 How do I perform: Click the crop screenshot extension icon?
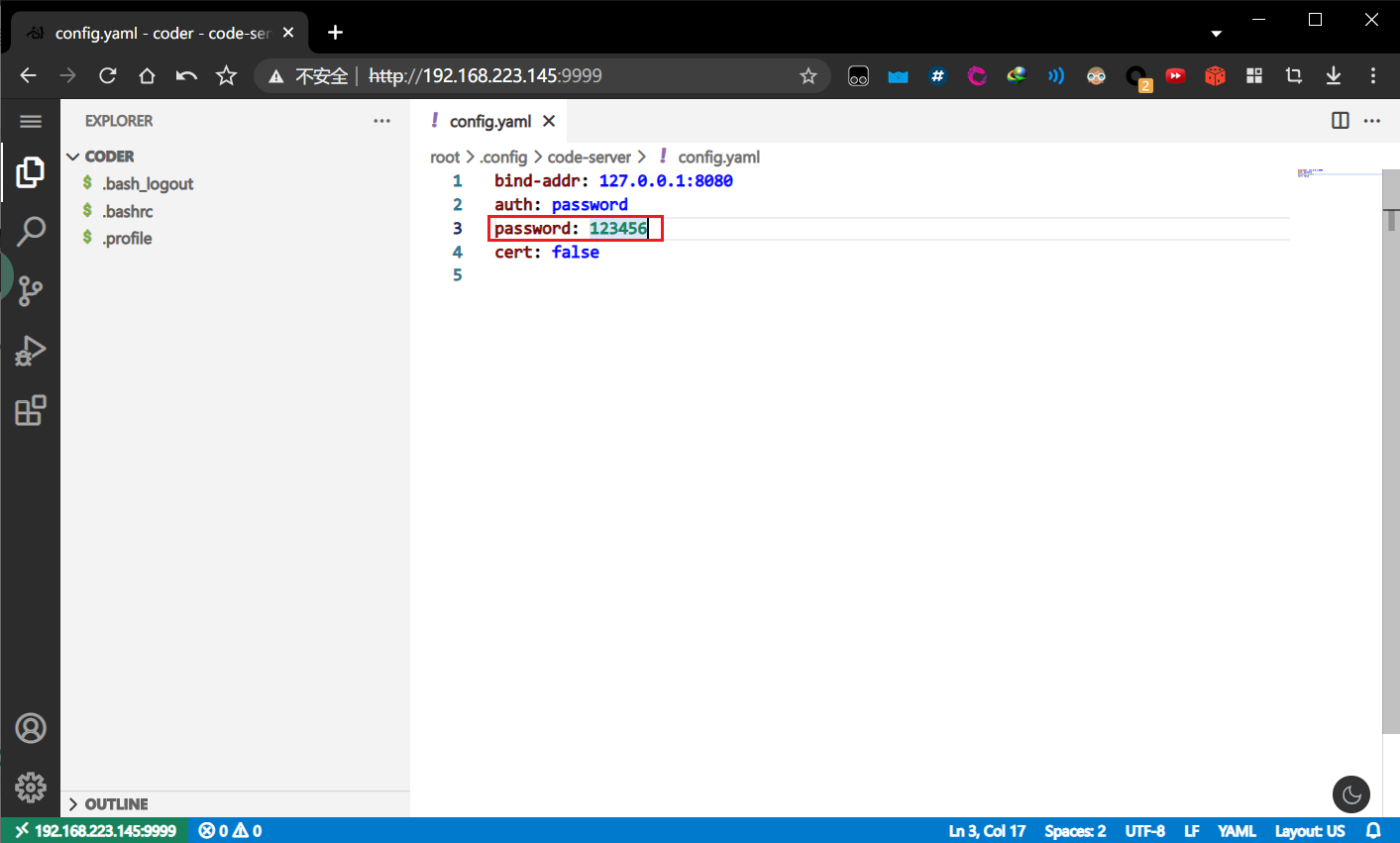[1294, 75]
